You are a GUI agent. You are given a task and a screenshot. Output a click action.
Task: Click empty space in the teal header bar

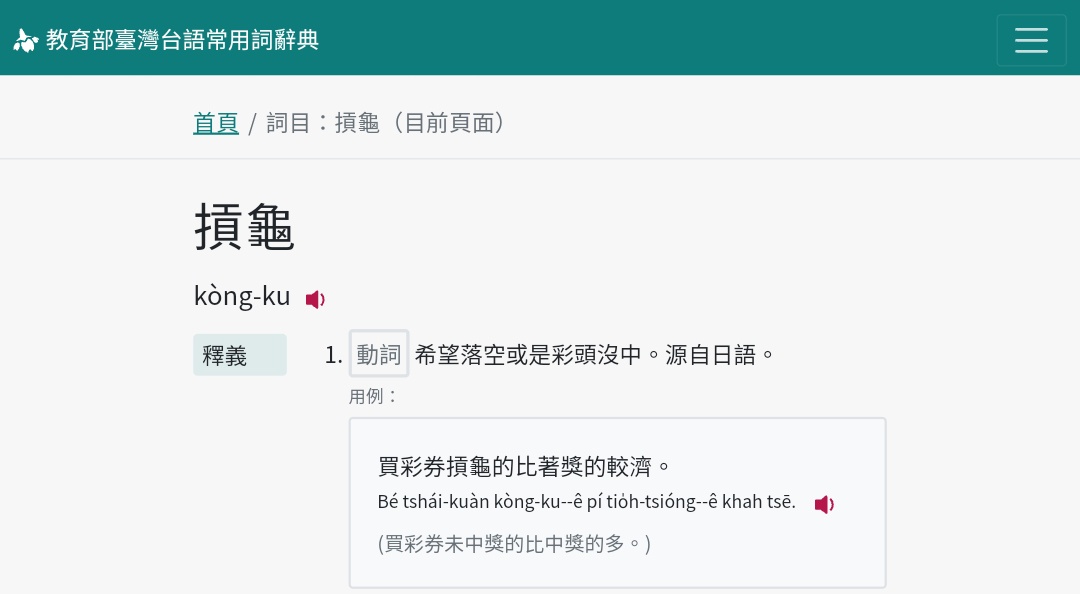point(650,38)
